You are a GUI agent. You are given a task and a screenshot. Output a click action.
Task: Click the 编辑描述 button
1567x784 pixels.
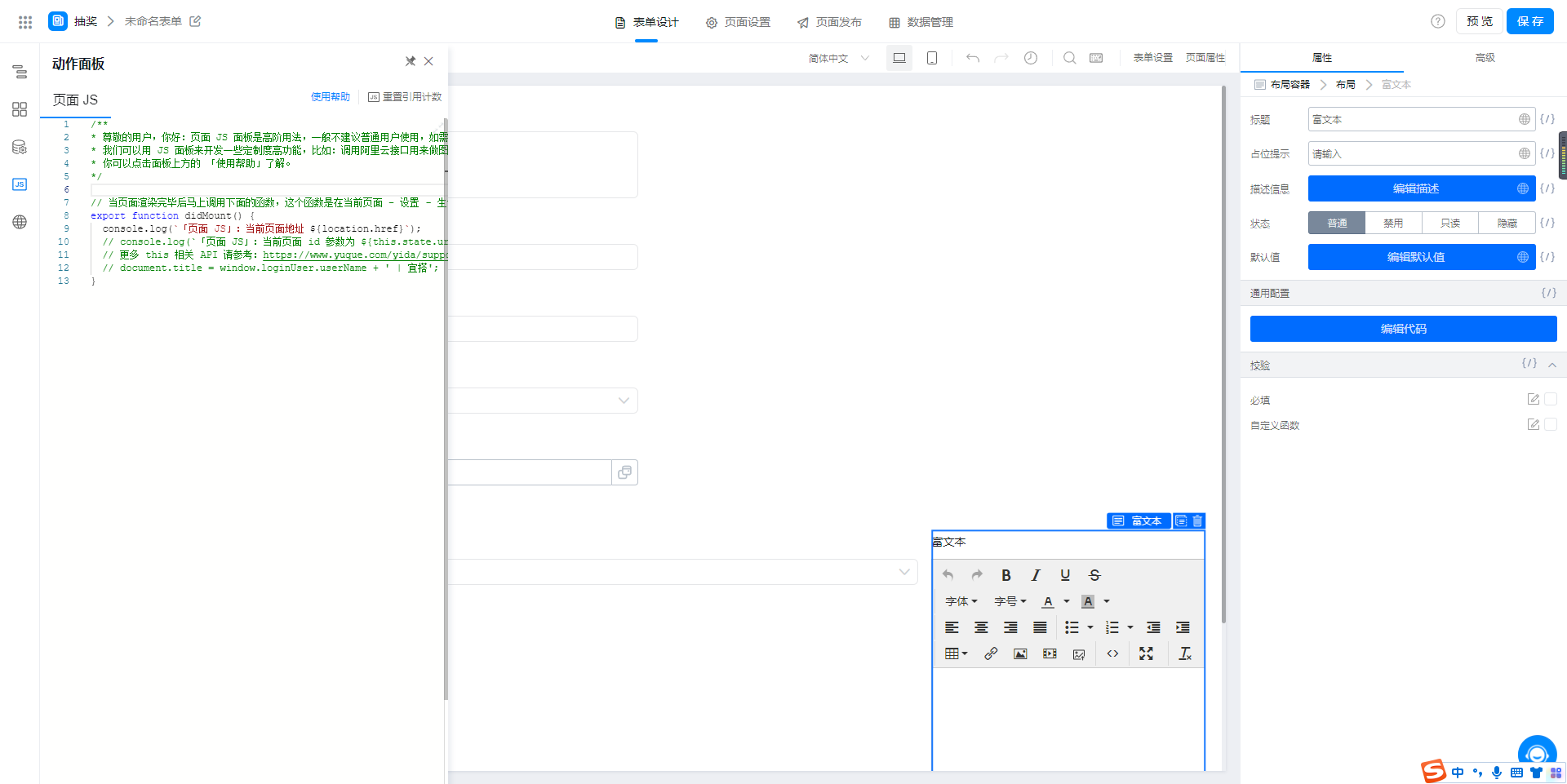1422,188
